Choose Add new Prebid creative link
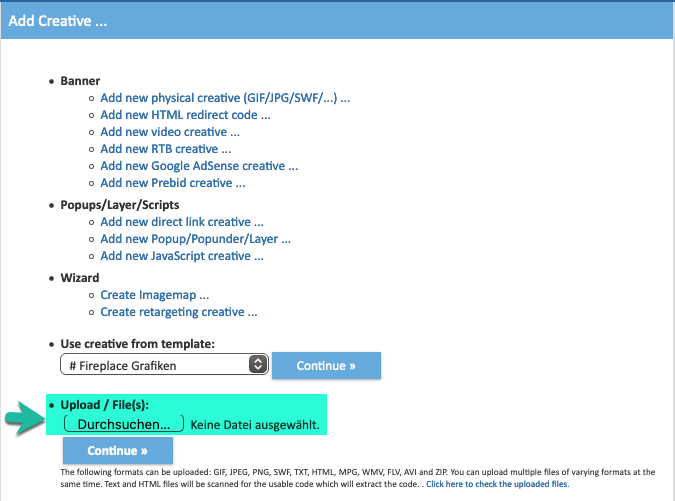Viewport: 675px width, 501px height. 173,183
